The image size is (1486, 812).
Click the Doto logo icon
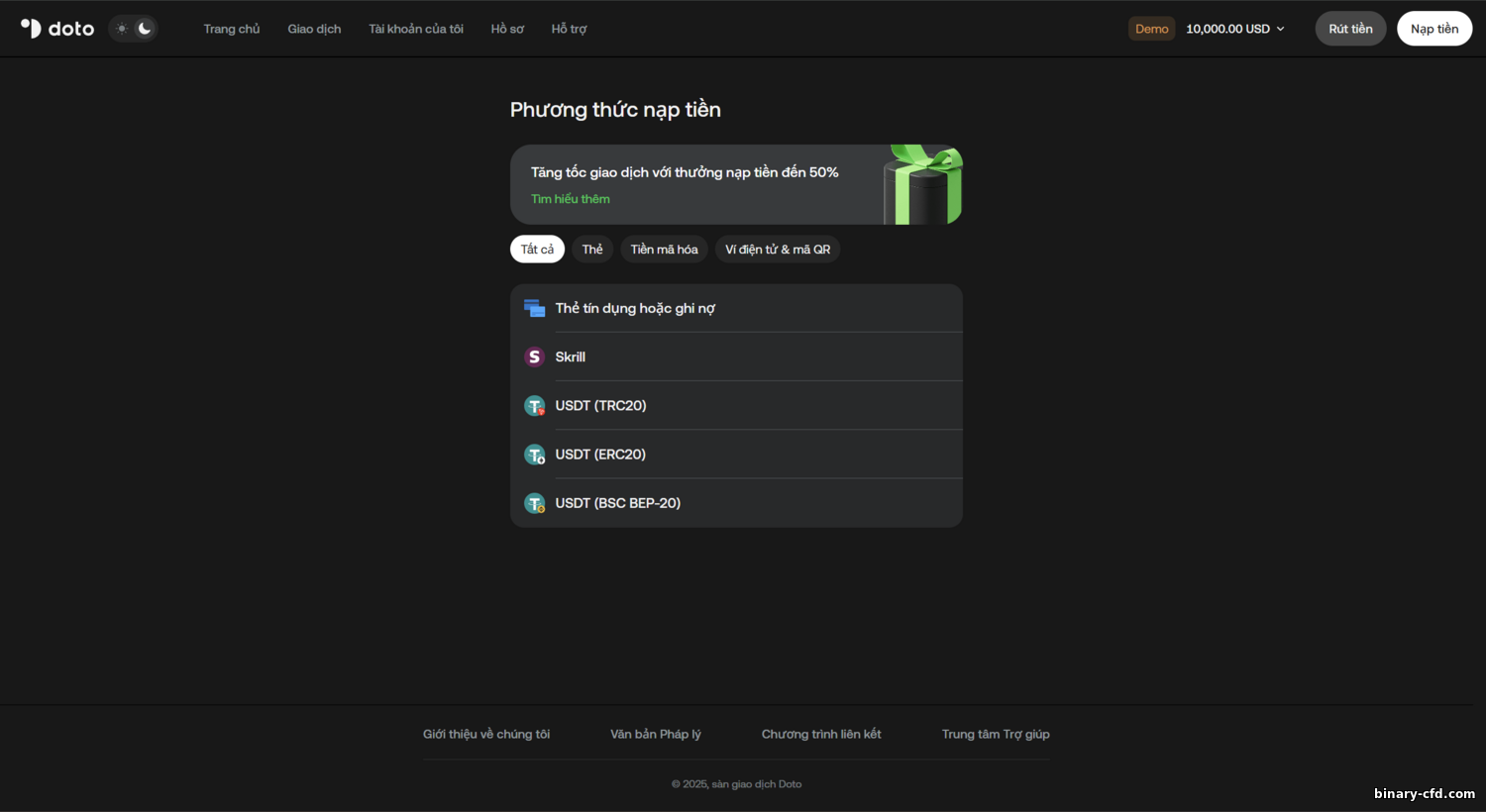tap(32, 29)
